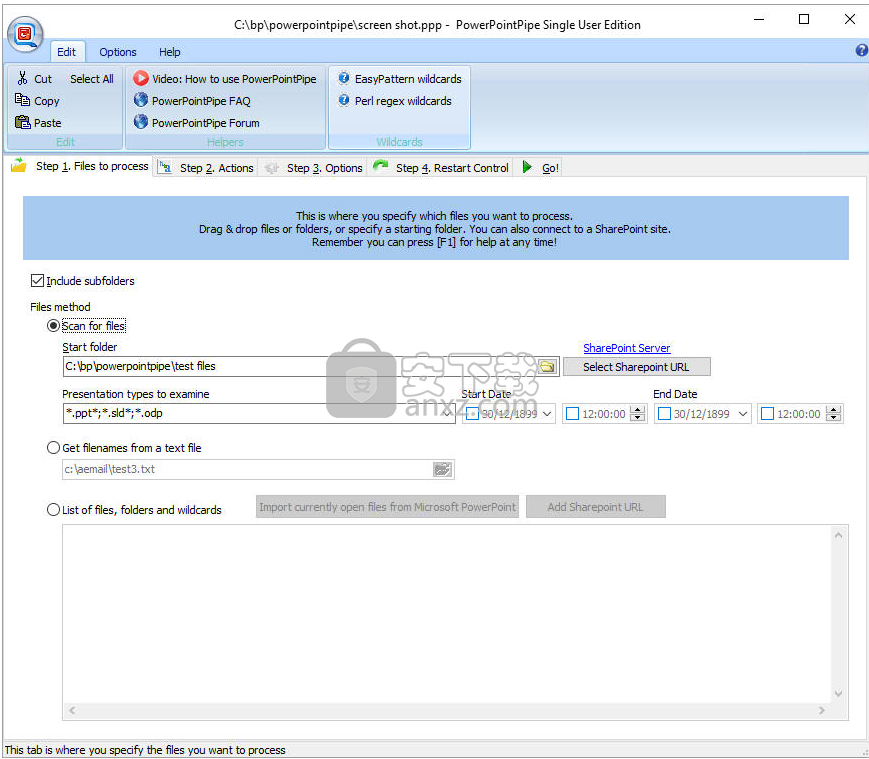Click Import currently open files from Microsoft PowerPoint
The image size is (869, 759).
[x=387, y=507]
